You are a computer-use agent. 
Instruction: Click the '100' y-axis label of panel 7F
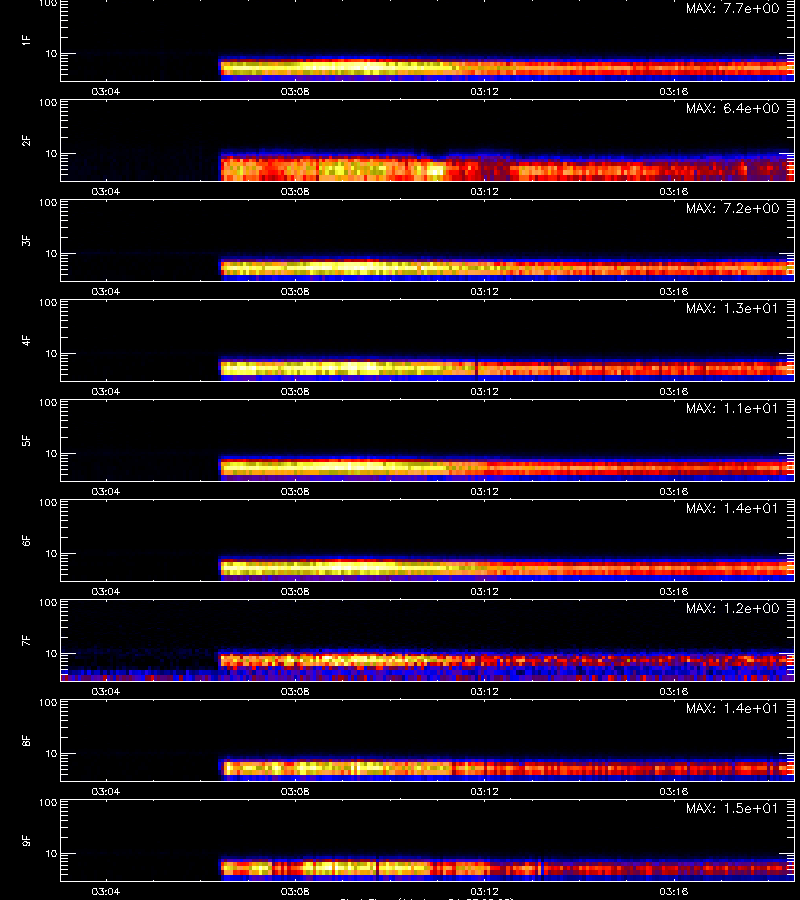48,603
